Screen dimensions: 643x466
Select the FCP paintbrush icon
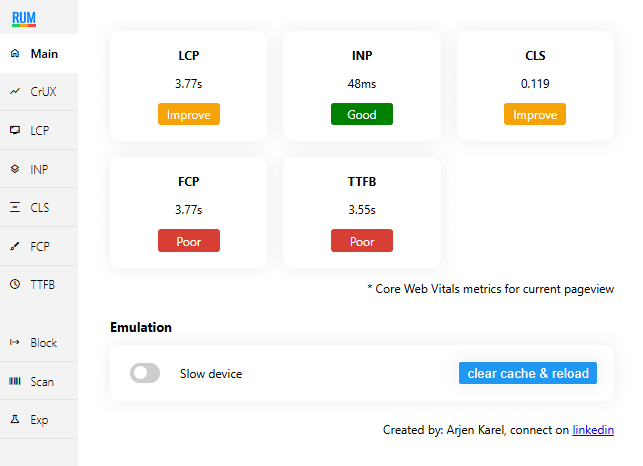pos(15,246)
